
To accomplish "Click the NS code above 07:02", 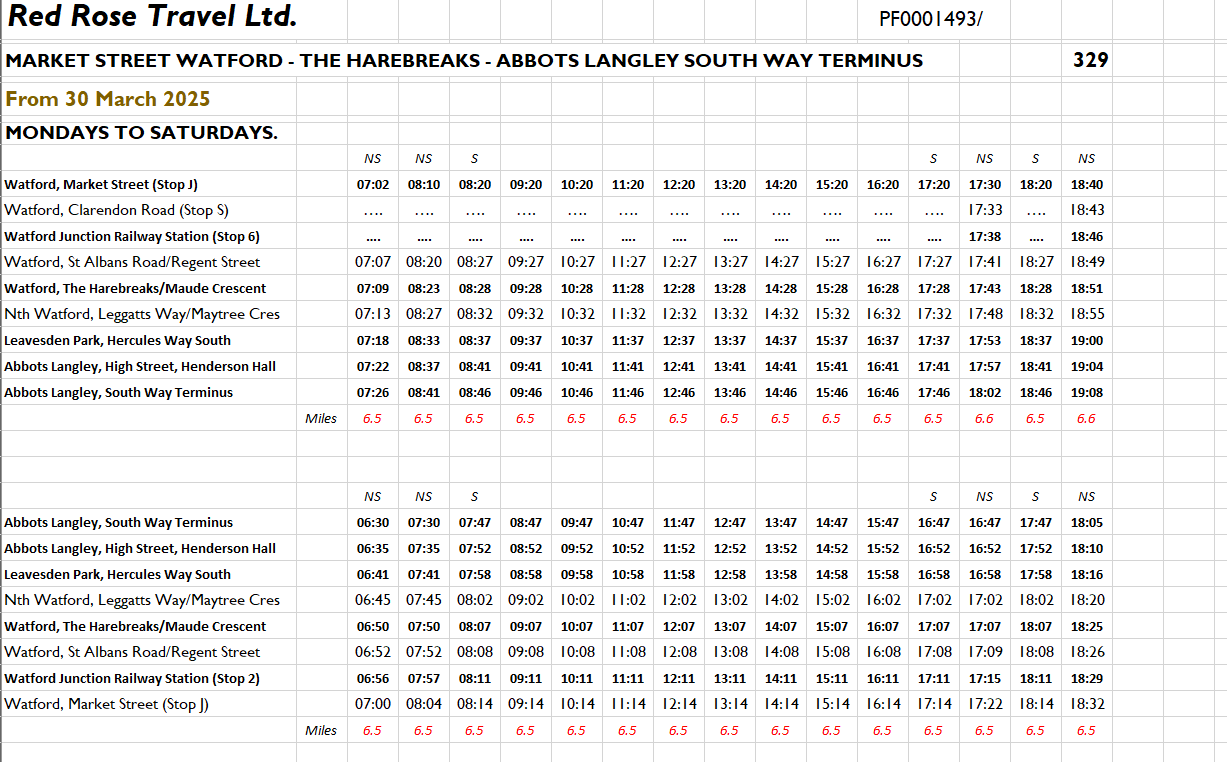I will (x=372, y=159).
